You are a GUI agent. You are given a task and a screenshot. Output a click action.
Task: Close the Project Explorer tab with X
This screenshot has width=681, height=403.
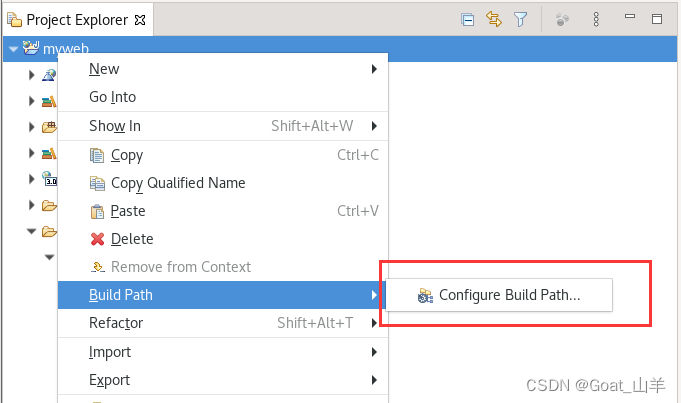(x=140, y=20)
